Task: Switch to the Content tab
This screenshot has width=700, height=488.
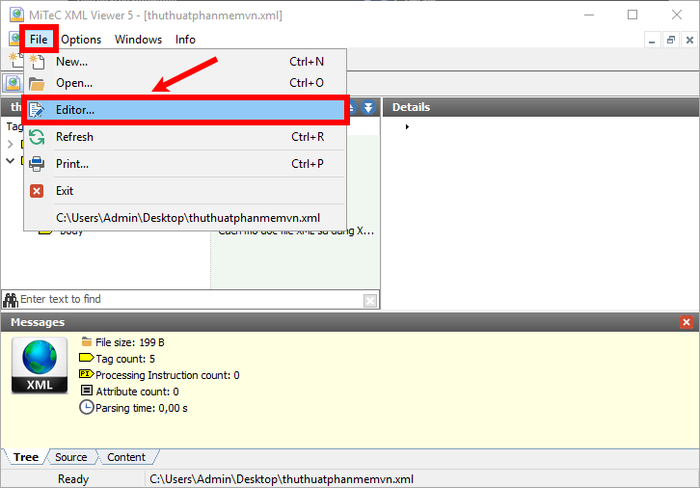Action: coord(126,457)
